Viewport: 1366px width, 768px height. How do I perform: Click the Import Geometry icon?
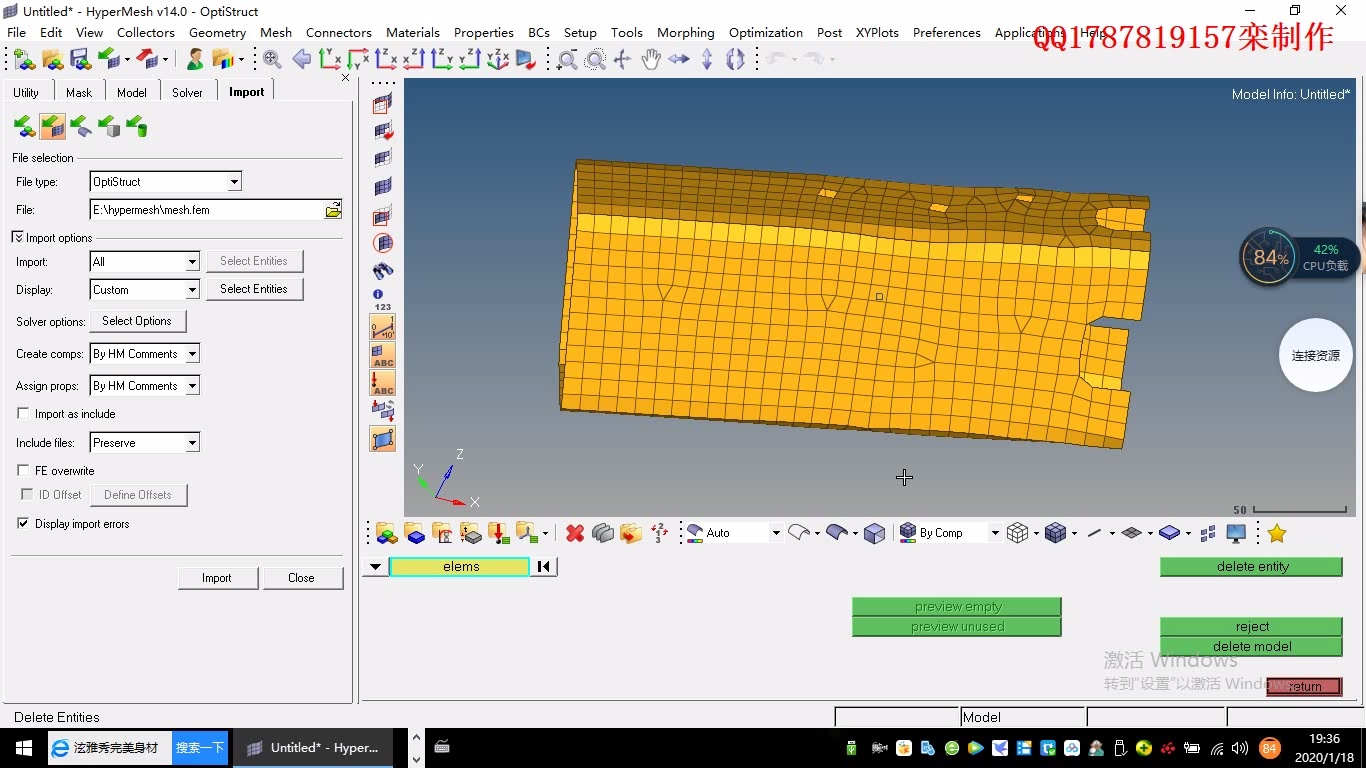pyautogui.click(x=80, y=127)
